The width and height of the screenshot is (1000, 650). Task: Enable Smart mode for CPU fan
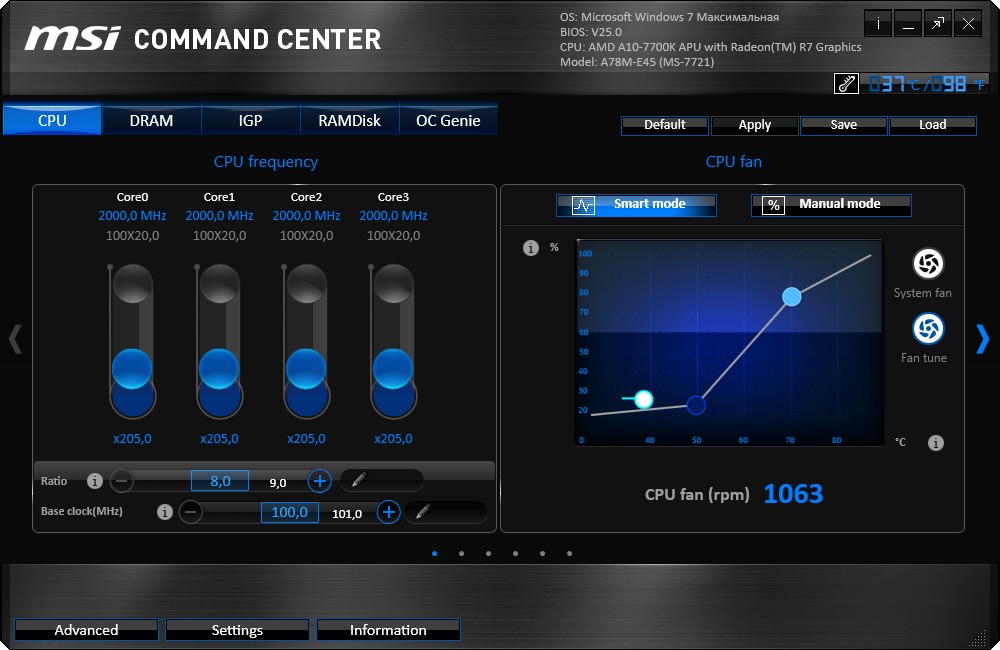636,205
